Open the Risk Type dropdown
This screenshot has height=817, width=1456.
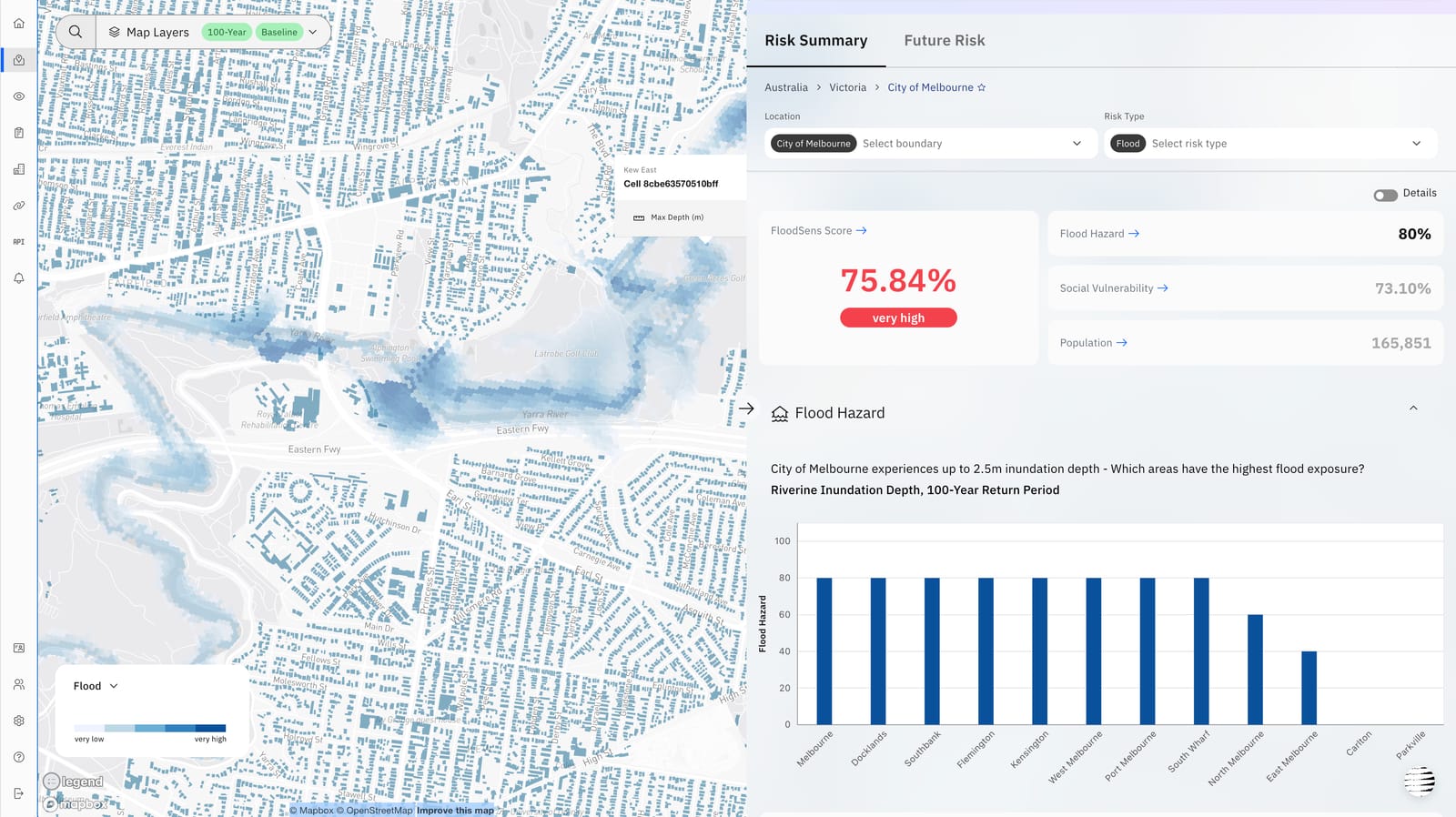[x=1270, y=144]
